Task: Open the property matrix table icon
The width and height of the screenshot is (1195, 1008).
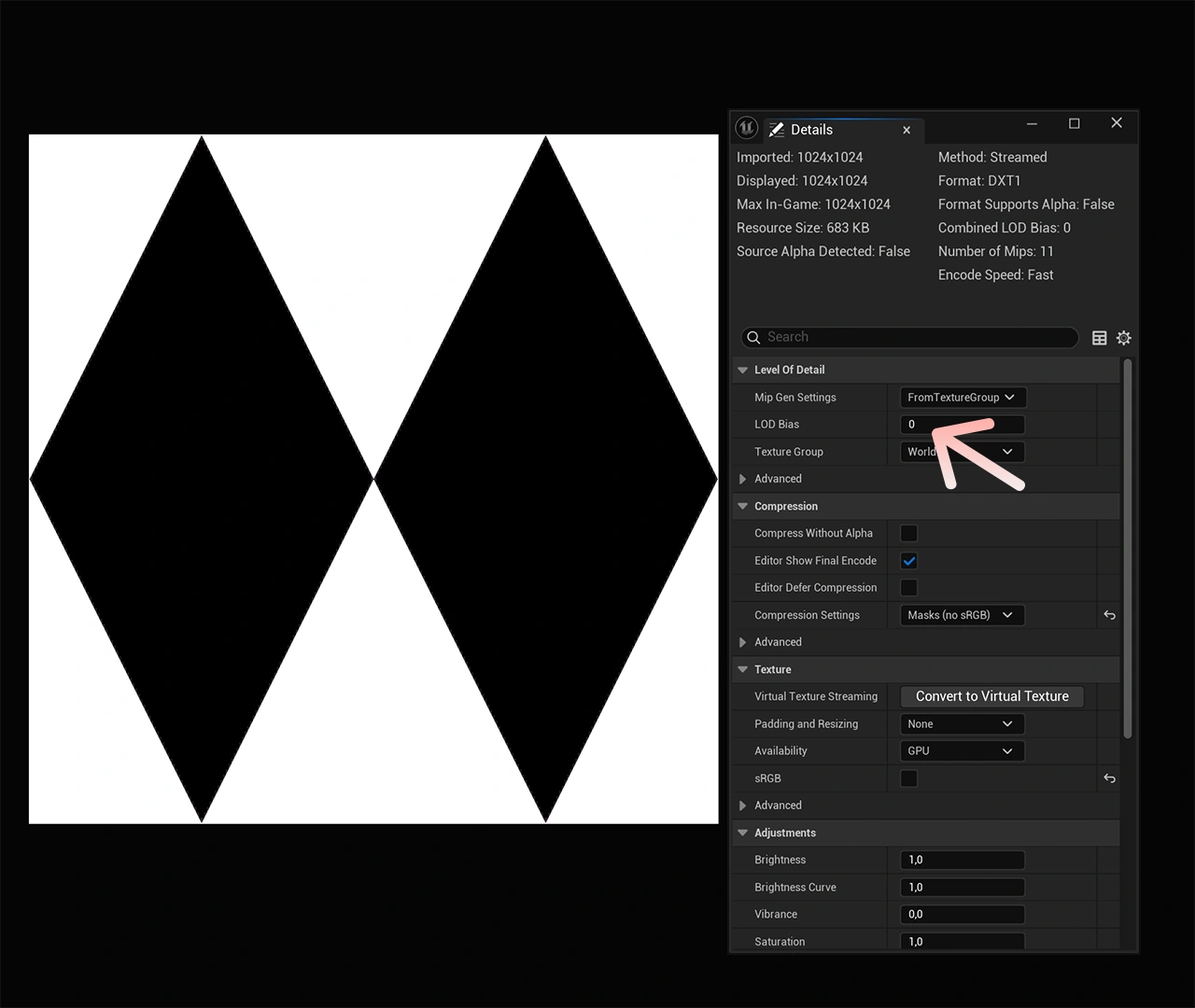Action: tap(1100, 338)
